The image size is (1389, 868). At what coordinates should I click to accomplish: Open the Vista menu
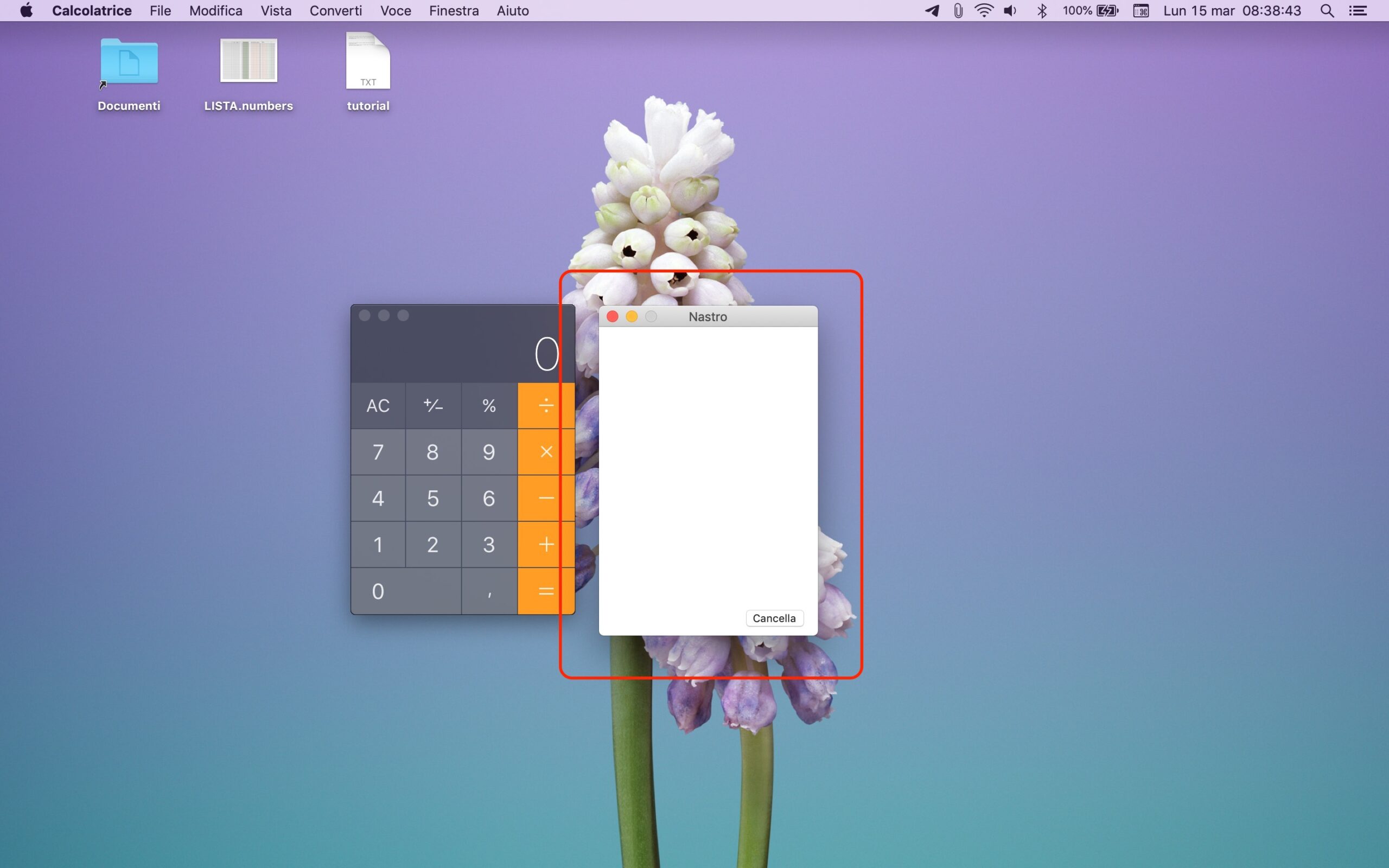pyautogui.click(x=276, y=11)
